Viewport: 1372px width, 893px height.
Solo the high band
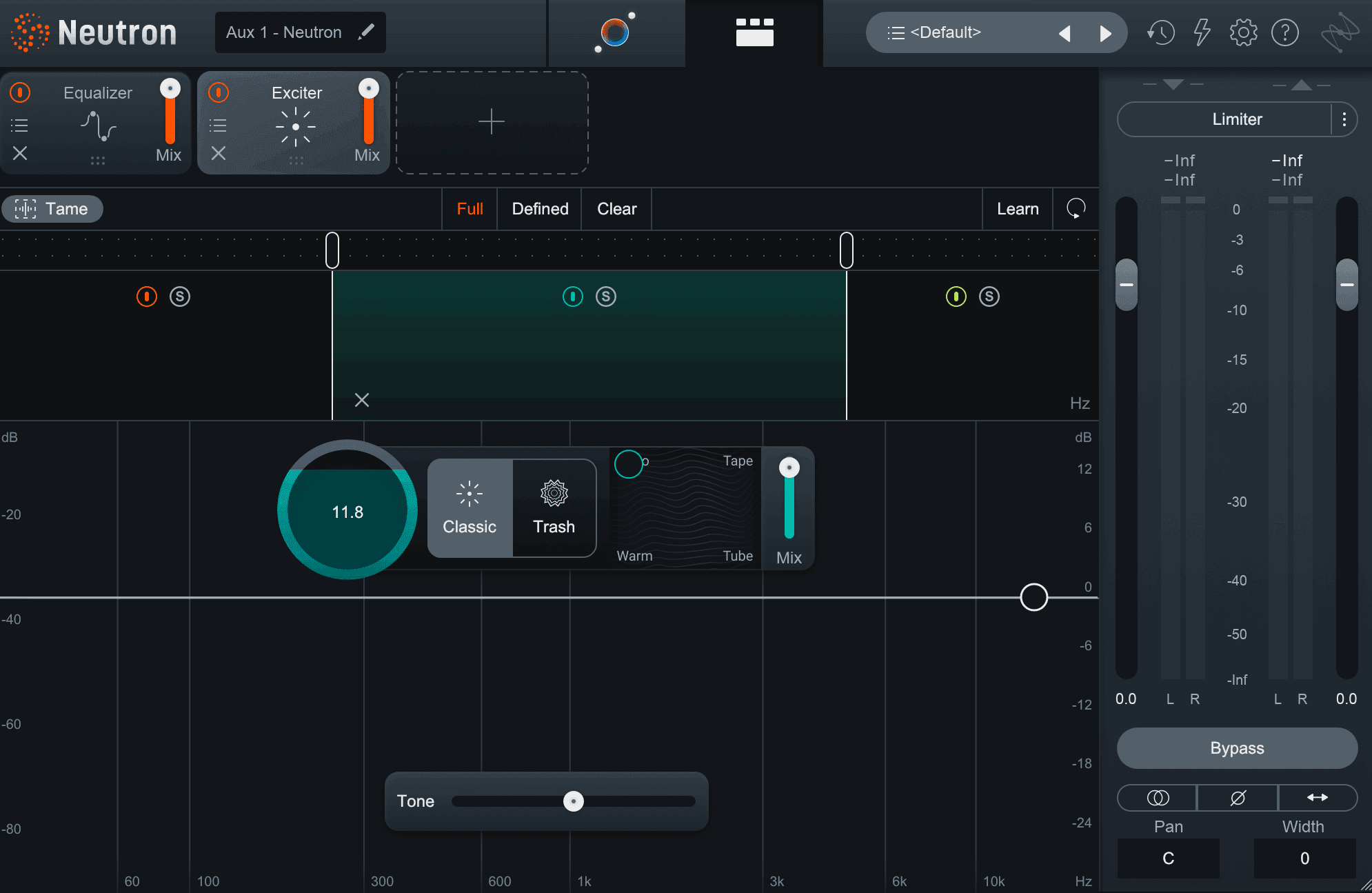pyautogui.click(x=989, y=297)
